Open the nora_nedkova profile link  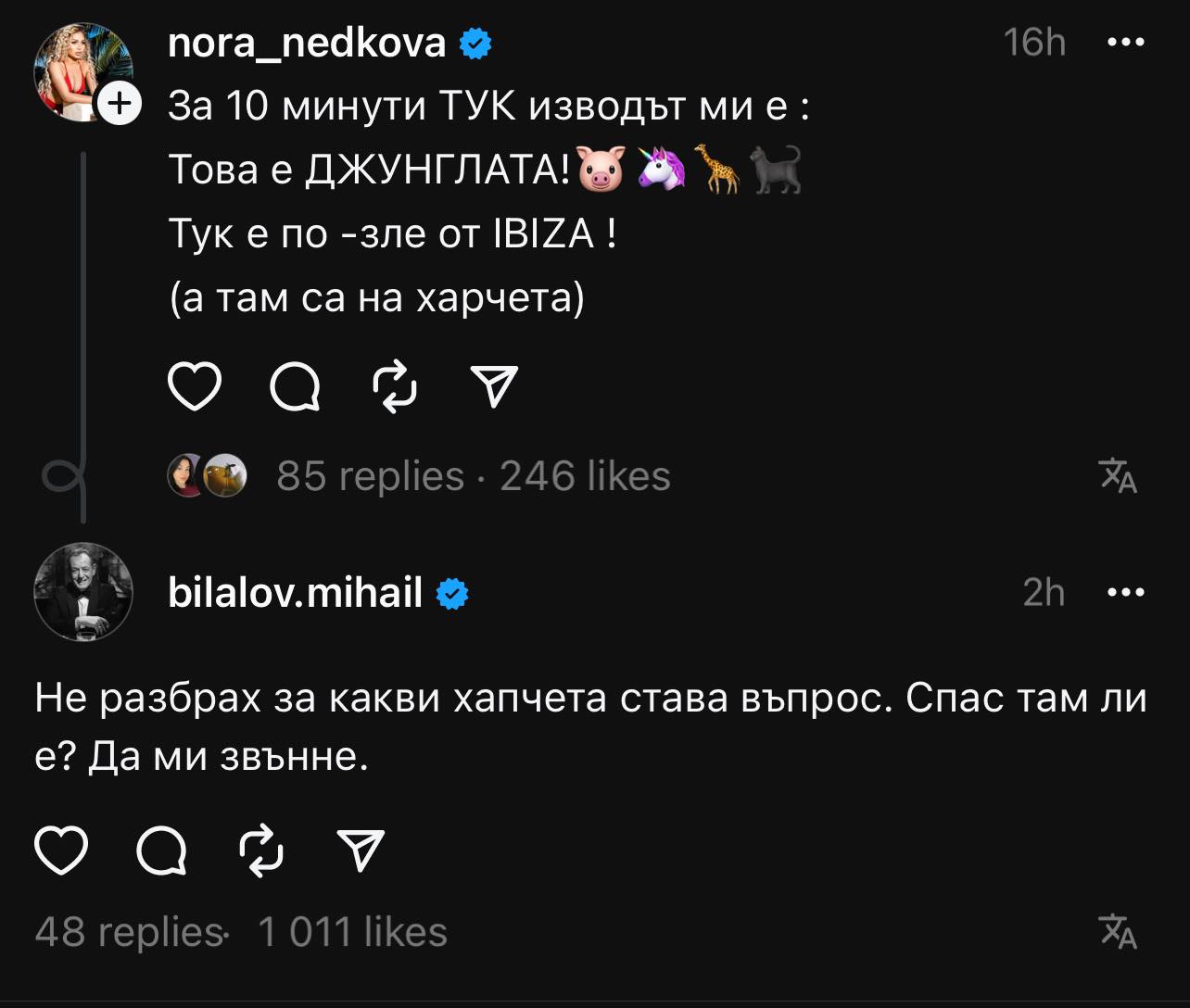point(307,43)
